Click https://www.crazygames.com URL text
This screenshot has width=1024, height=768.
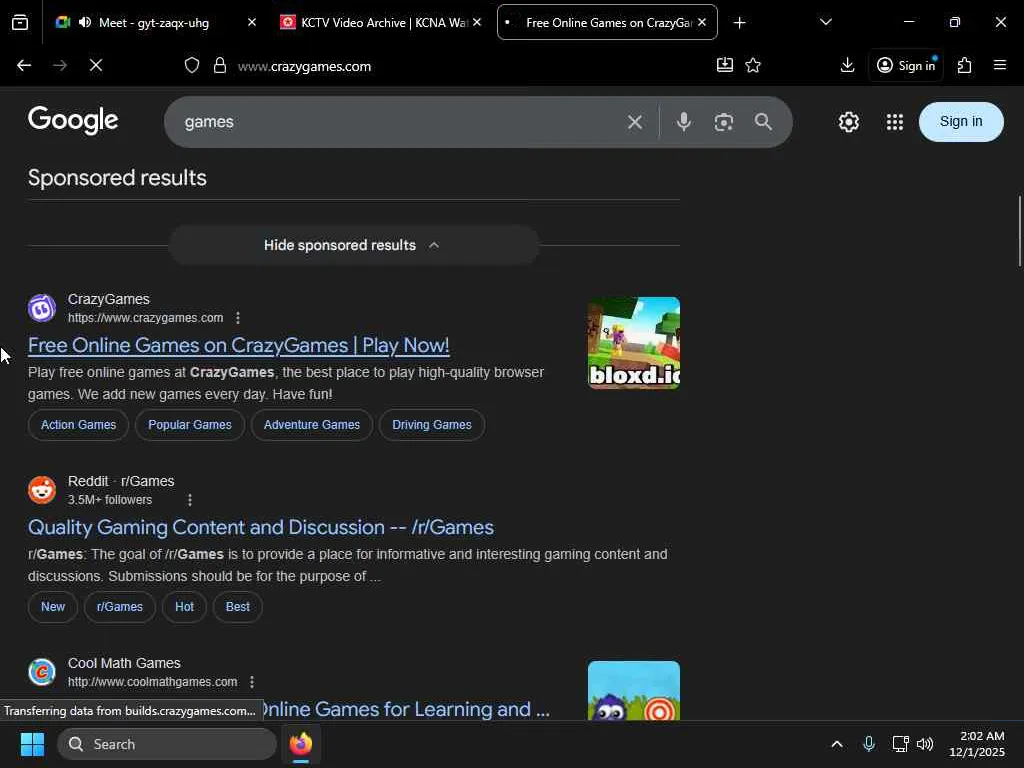tap(146, 318)
